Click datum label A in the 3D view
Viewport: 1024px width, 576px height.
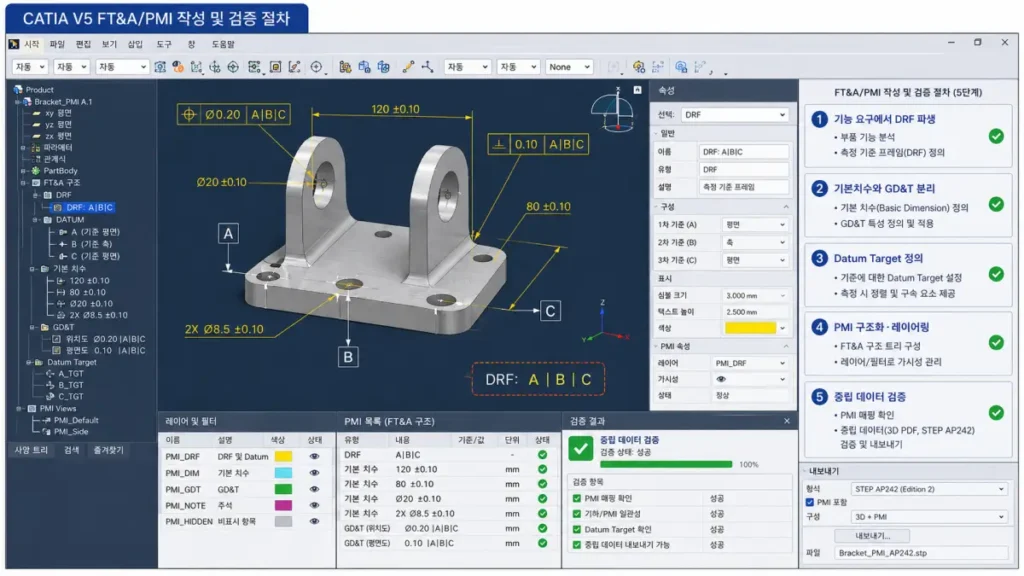228,234
